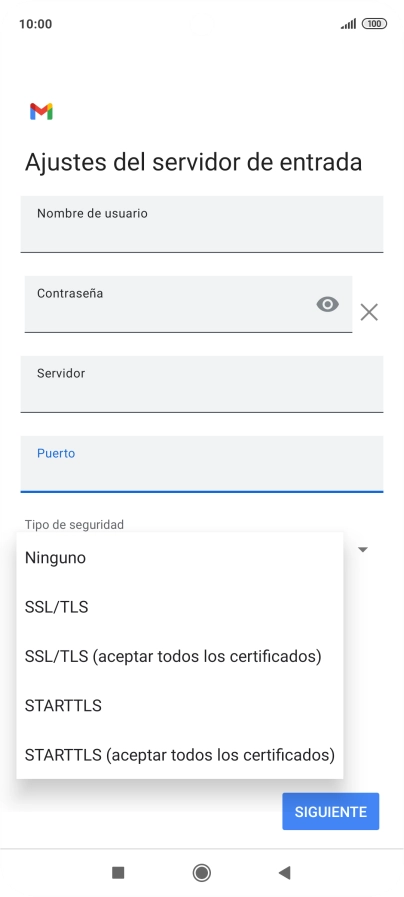This screenshot has width=404, height=897.
Task: Choose the SSL/TLS option
Action: tap(180, 607)
